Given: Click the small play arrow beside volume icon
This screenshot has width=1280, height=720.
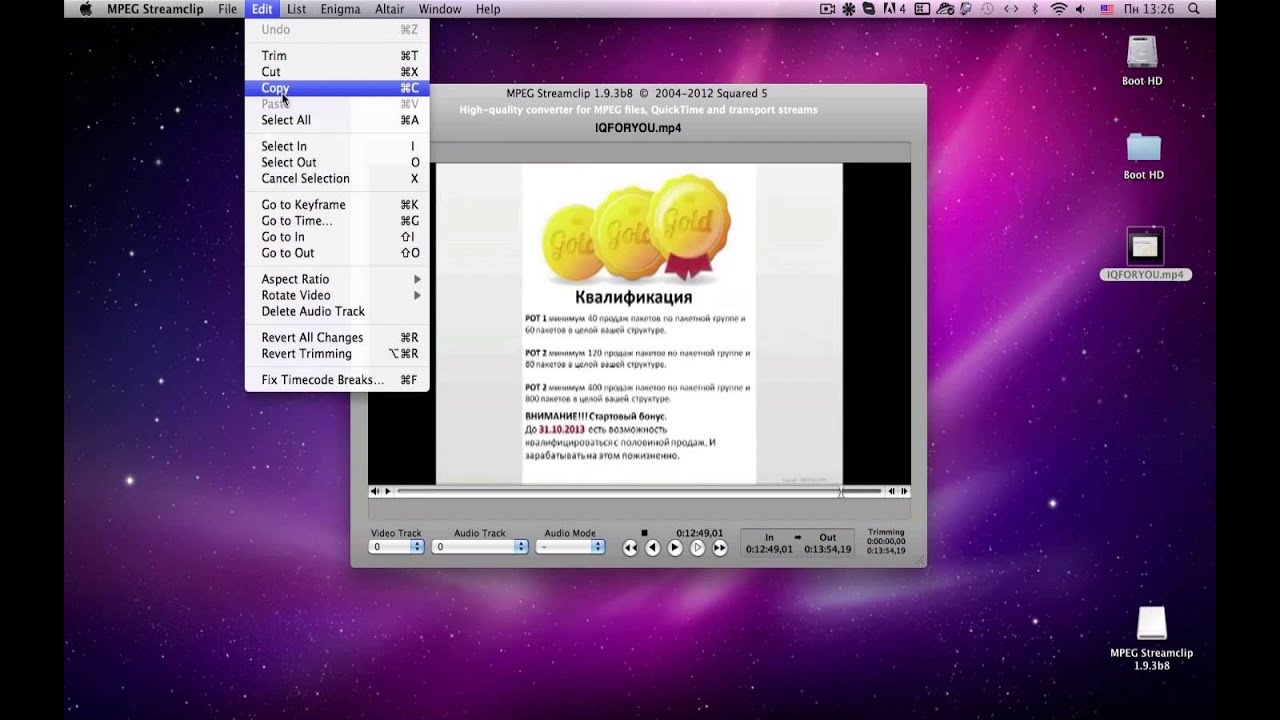Looking at the screenshot, I should (x=388, y=491).
